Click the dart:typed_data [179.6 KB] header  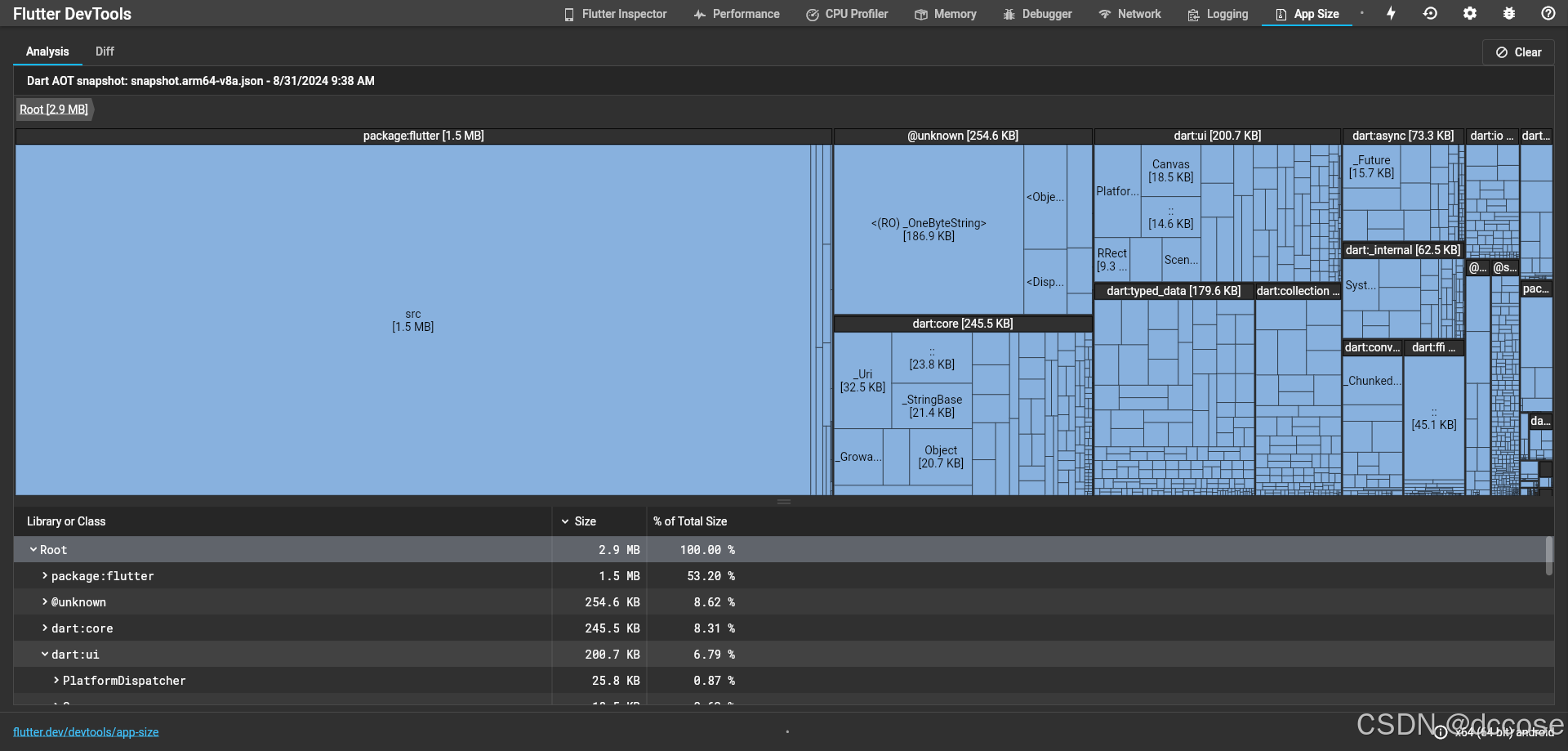(1174, 291)
